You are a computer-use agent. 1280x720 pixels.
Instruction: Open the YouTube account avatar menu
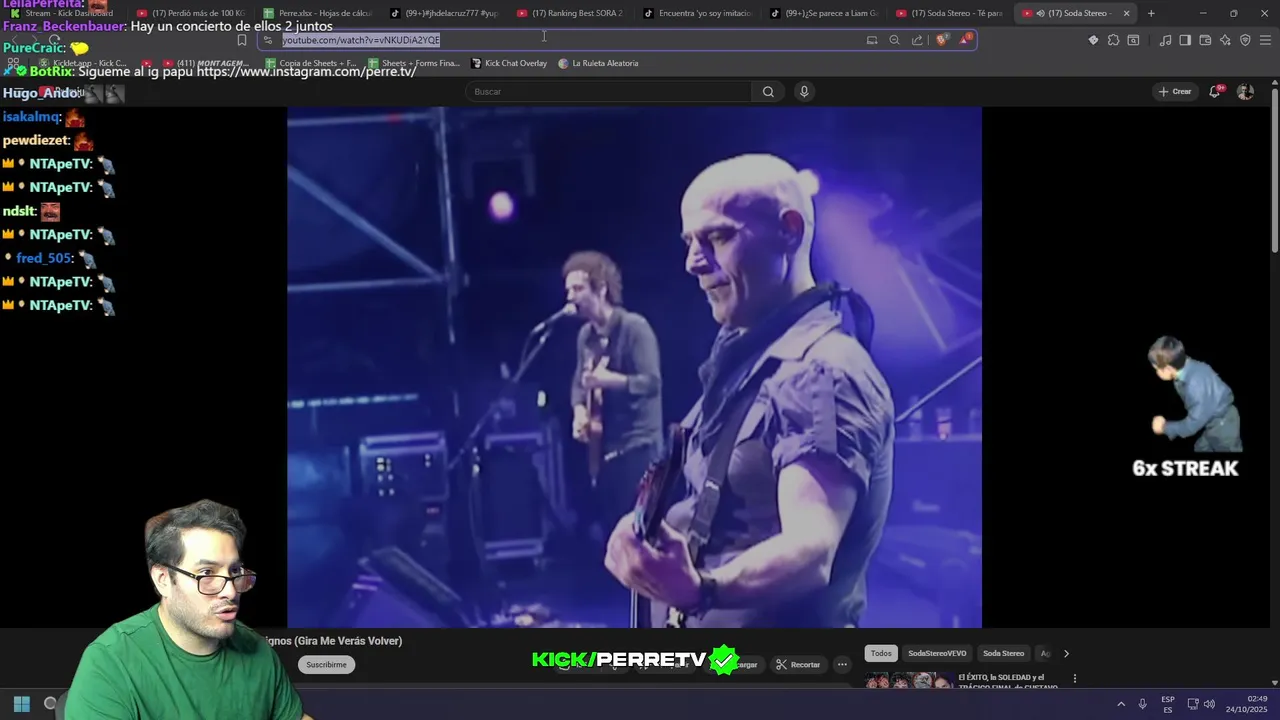coord(1245,91)
